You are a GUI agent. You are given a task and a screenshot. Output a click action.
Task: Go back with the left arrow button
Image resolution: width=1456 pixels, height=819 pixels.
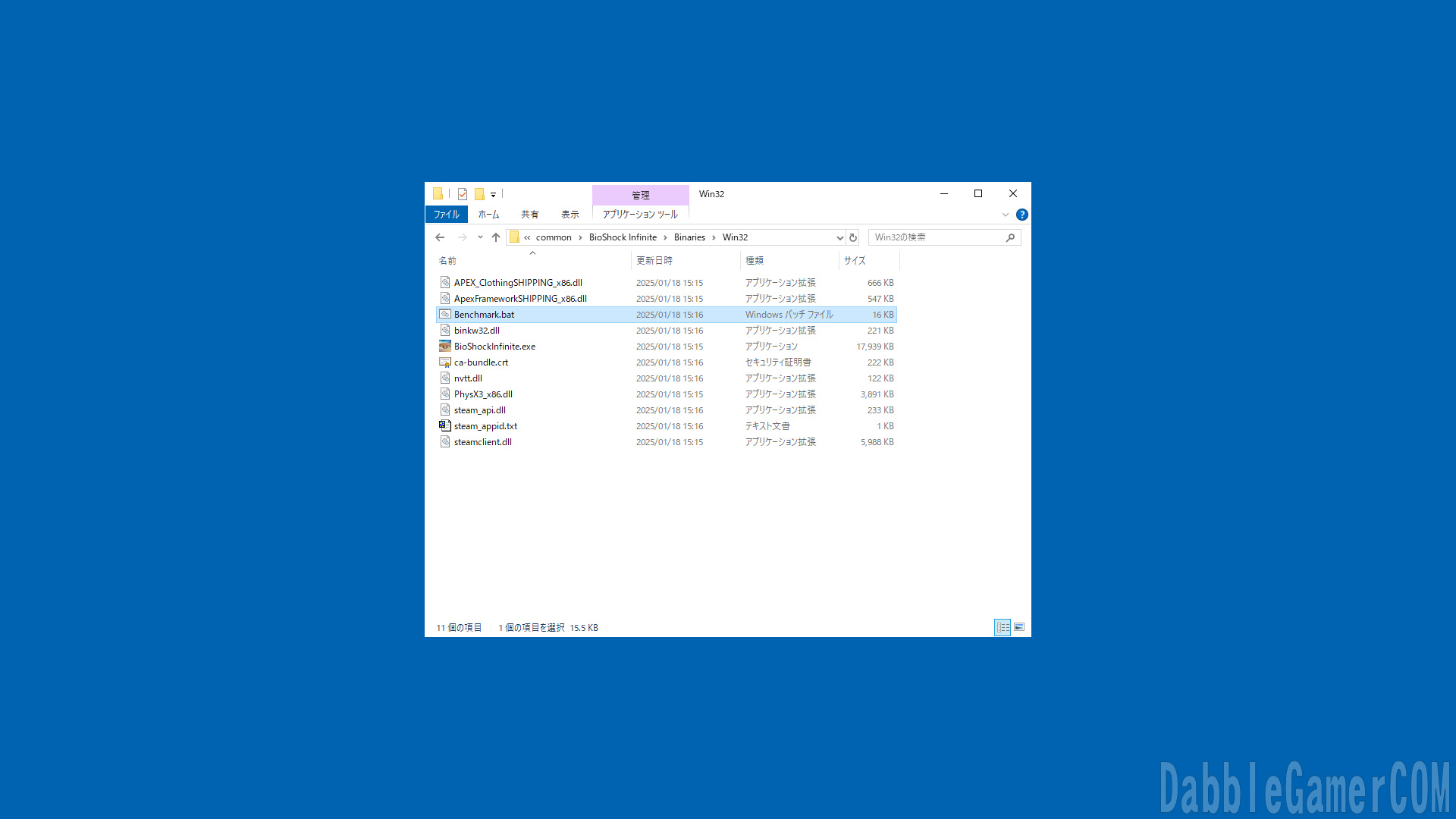[x=440, y=237]
